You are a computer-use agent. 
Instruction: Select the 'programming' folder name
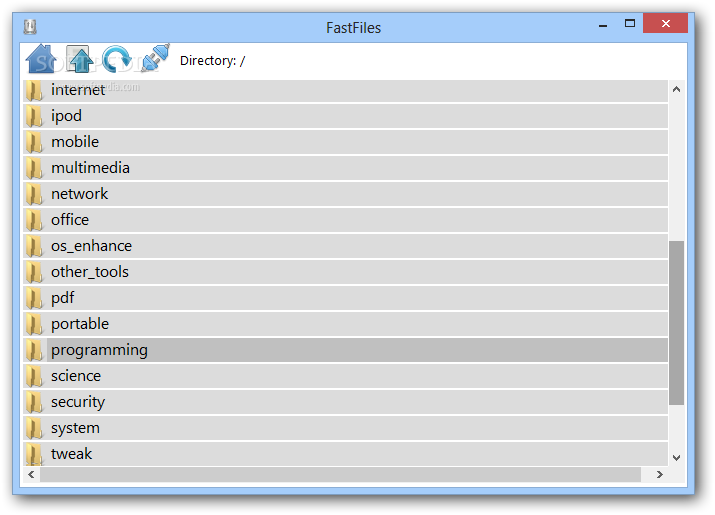pos(99,350)
